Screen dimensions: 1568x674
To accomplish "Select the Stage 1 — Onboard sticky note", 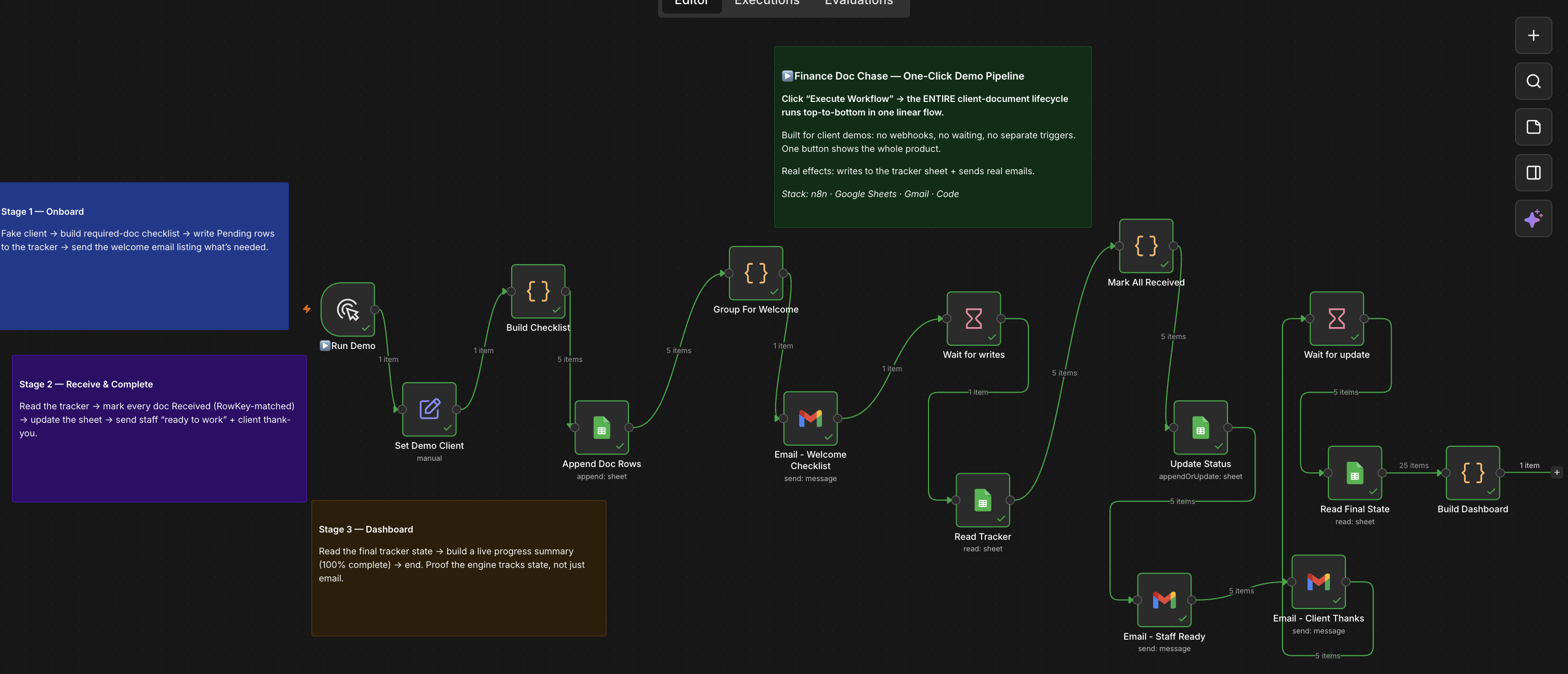I will [144, 256].
